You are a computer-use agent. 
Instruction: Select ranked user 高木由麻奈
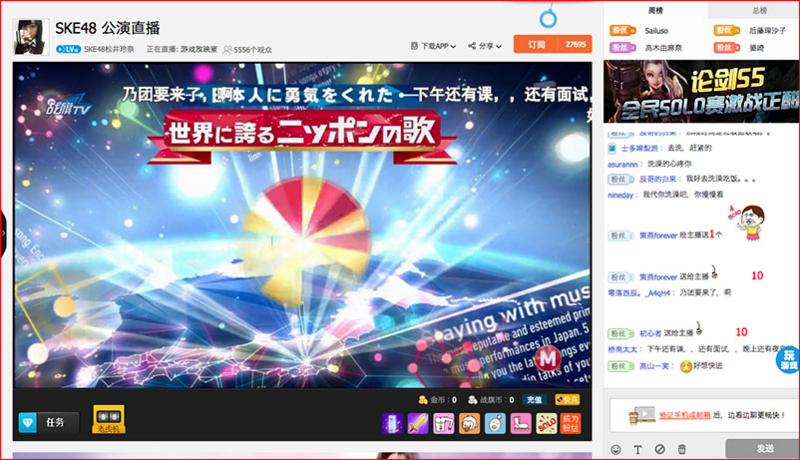tap(663, 47)
